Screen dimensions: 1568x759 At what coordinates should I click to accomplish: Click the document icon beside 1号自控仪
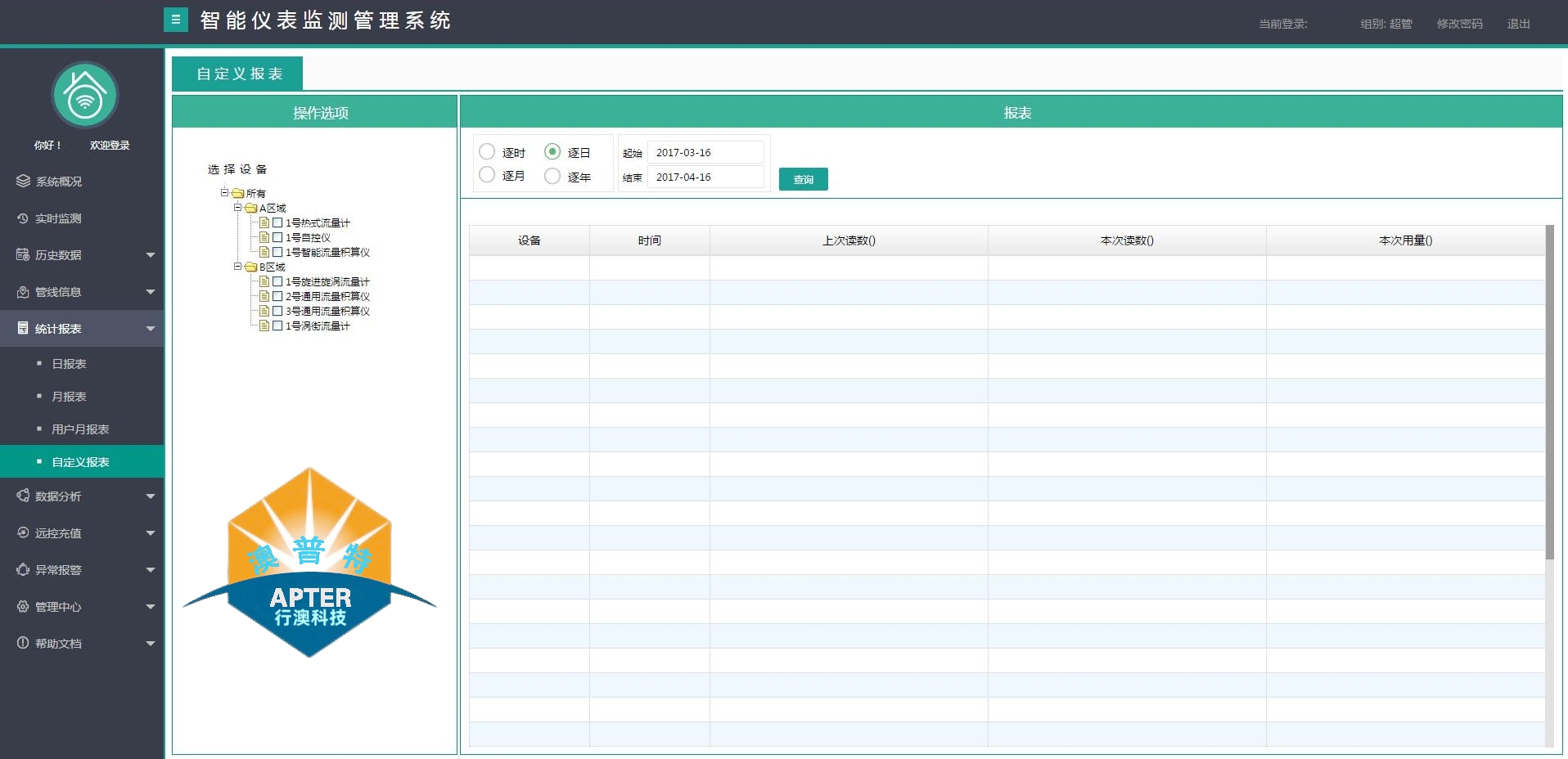coord(264,237)
